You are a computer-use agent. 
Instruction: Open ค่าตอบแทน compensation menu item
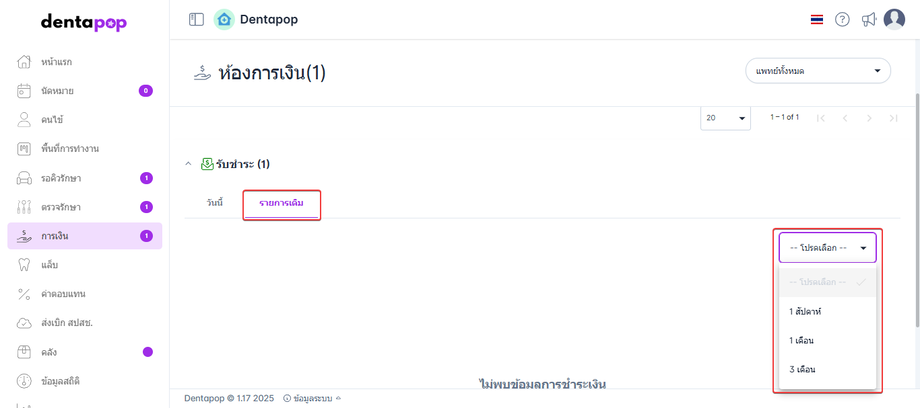pyautogui.click(x=63, y=294)
